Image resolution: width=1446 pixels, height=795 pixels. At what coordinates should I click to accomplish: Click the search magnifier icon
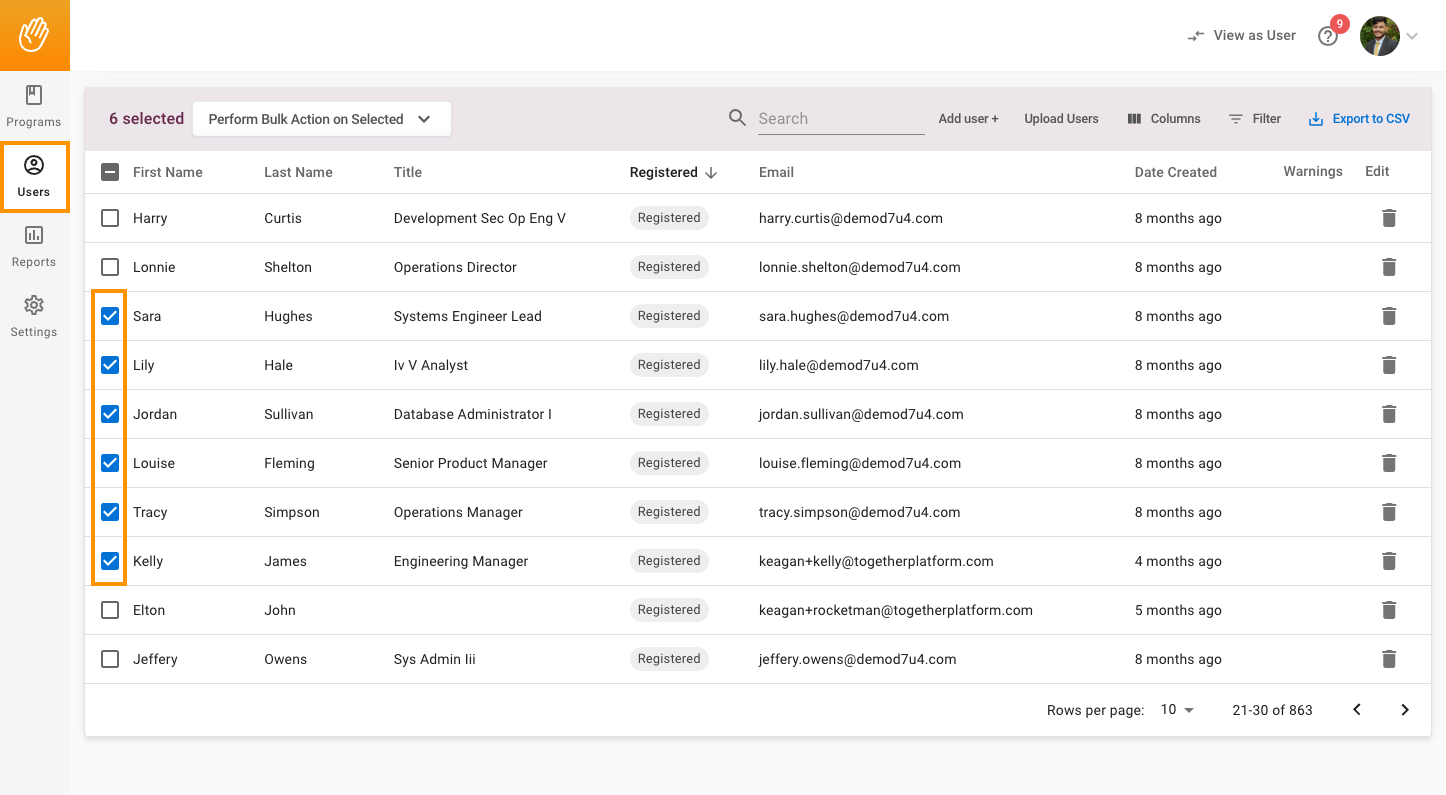coord(737,118)
